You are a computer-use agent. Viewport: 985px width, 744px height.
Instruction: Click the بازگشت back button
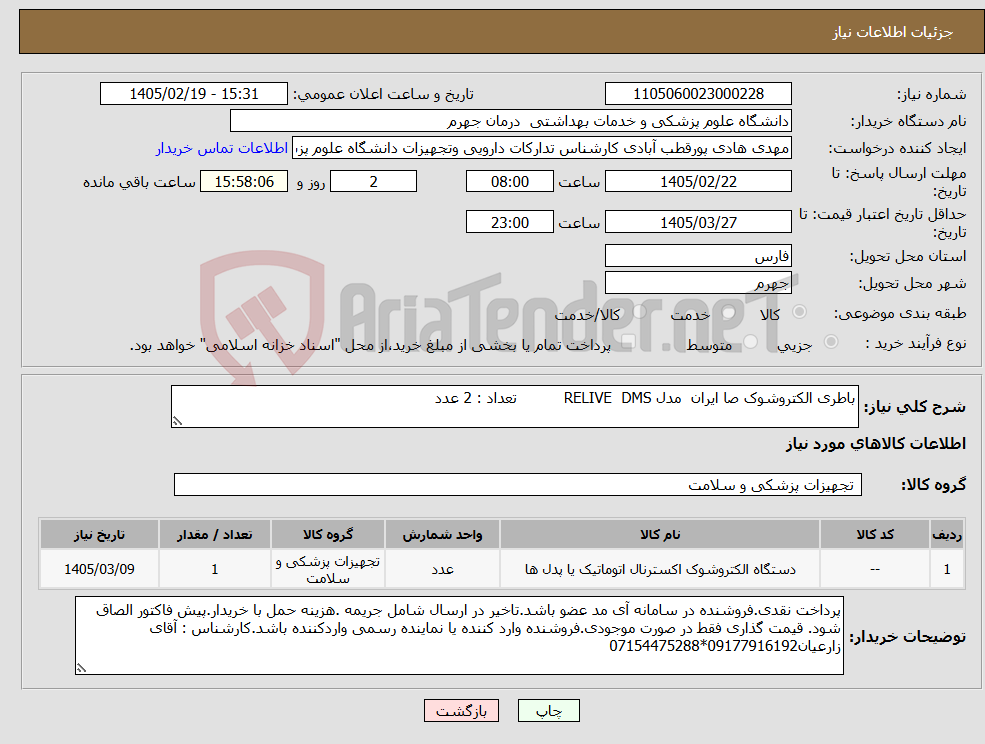(x=461, y=711)
